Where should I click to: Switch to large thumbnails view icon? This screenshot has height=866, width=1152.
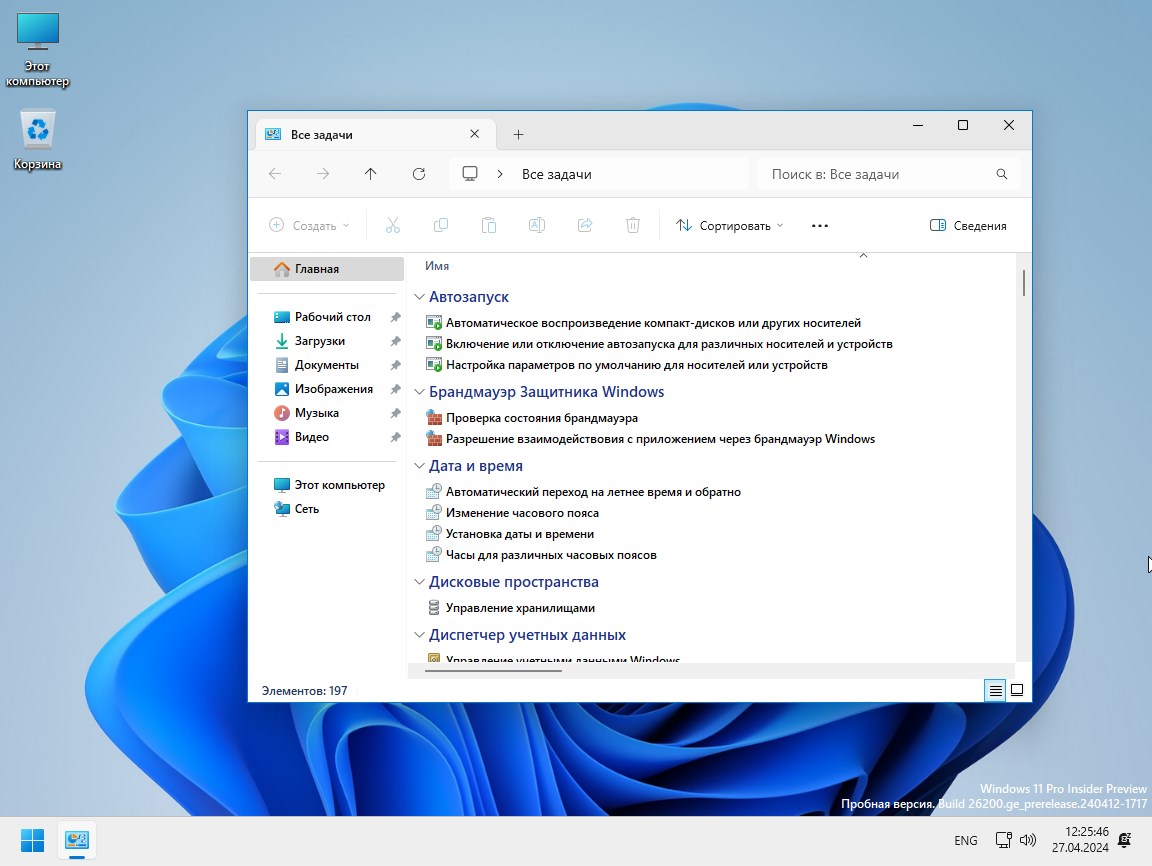pyautogui.click(x=1017, y=690)
